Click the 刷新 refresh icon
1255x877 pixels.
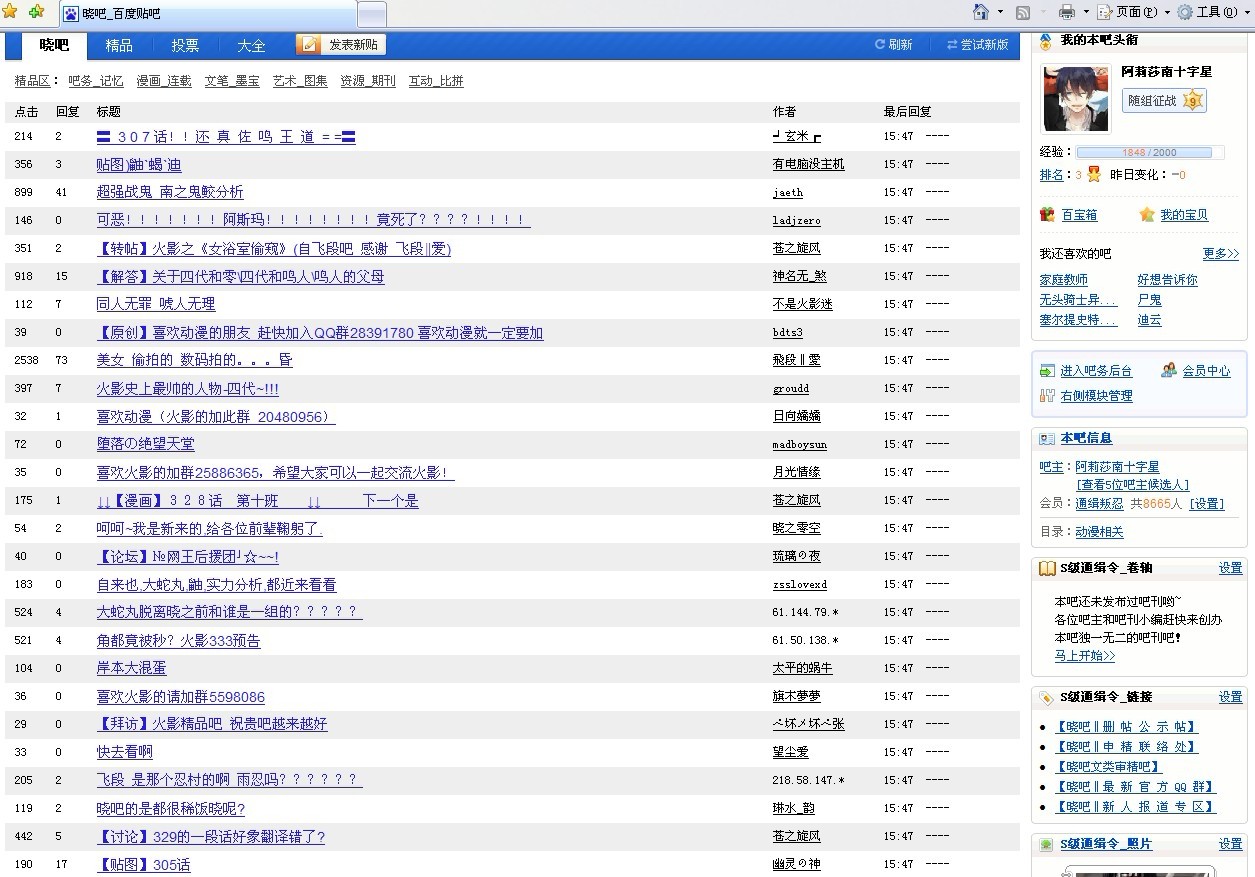coord(880,45)
